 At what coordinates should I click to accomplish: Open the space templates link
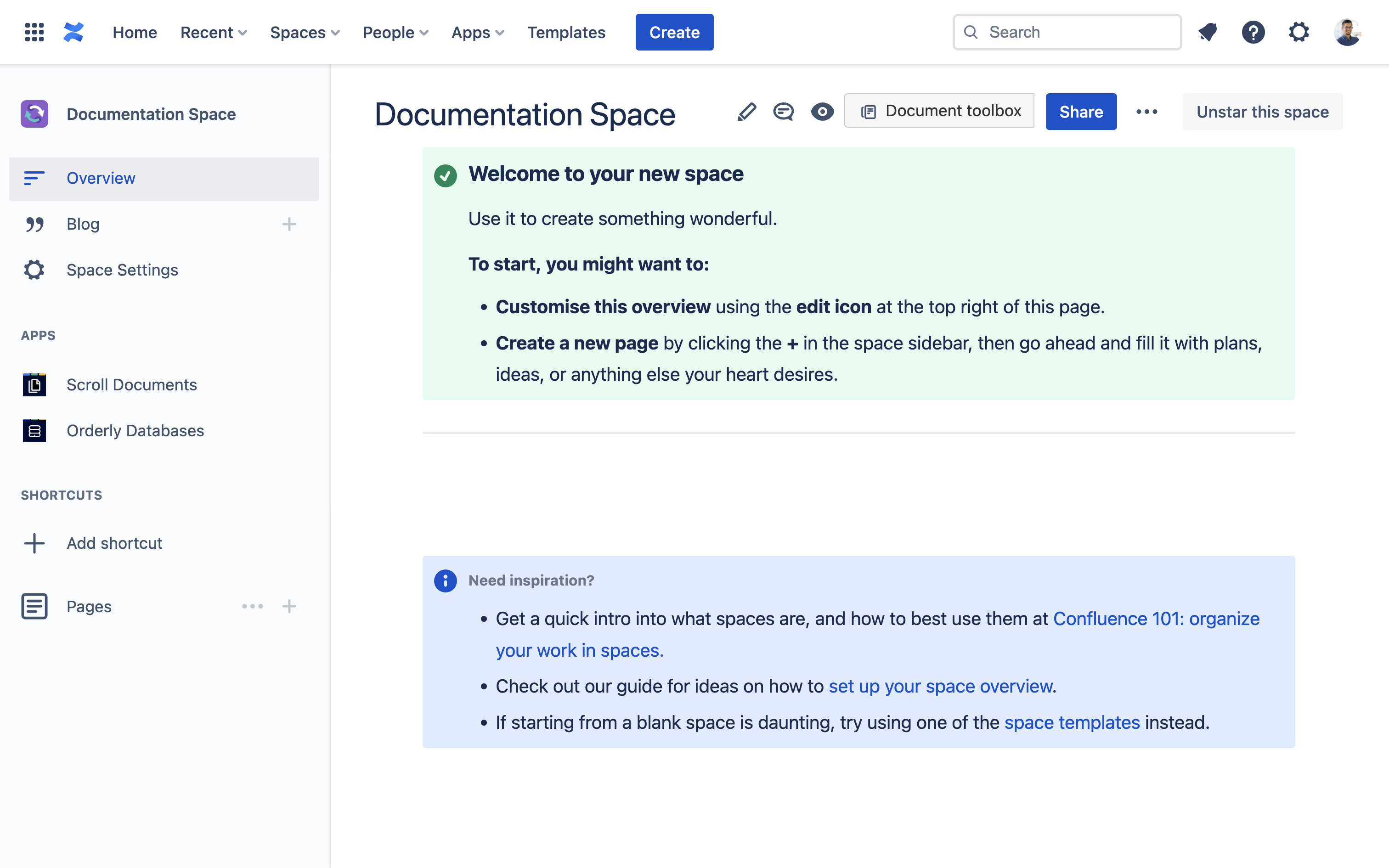tap(1072, 722)
